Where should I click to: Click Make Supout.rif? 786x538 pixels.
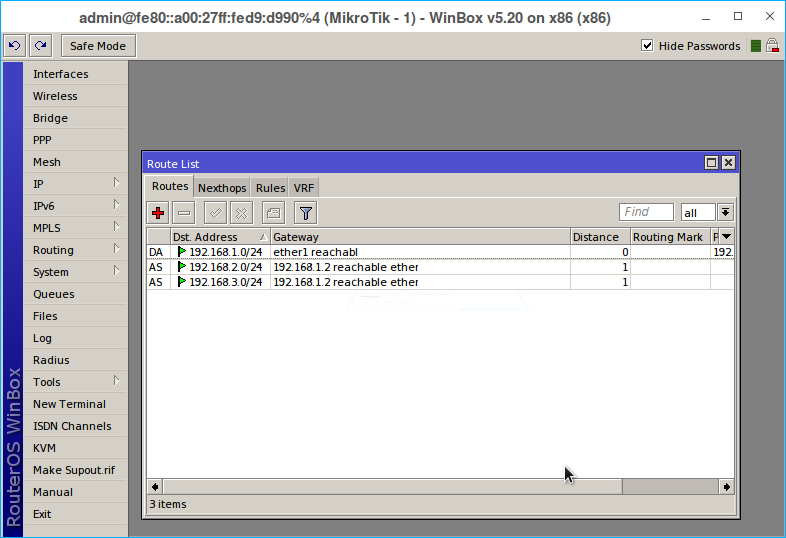coord(76,470)
